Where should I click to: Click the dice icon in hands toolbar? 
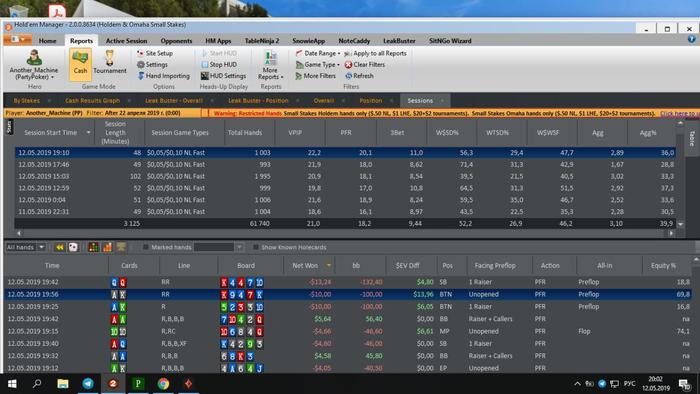coord(73,247)
